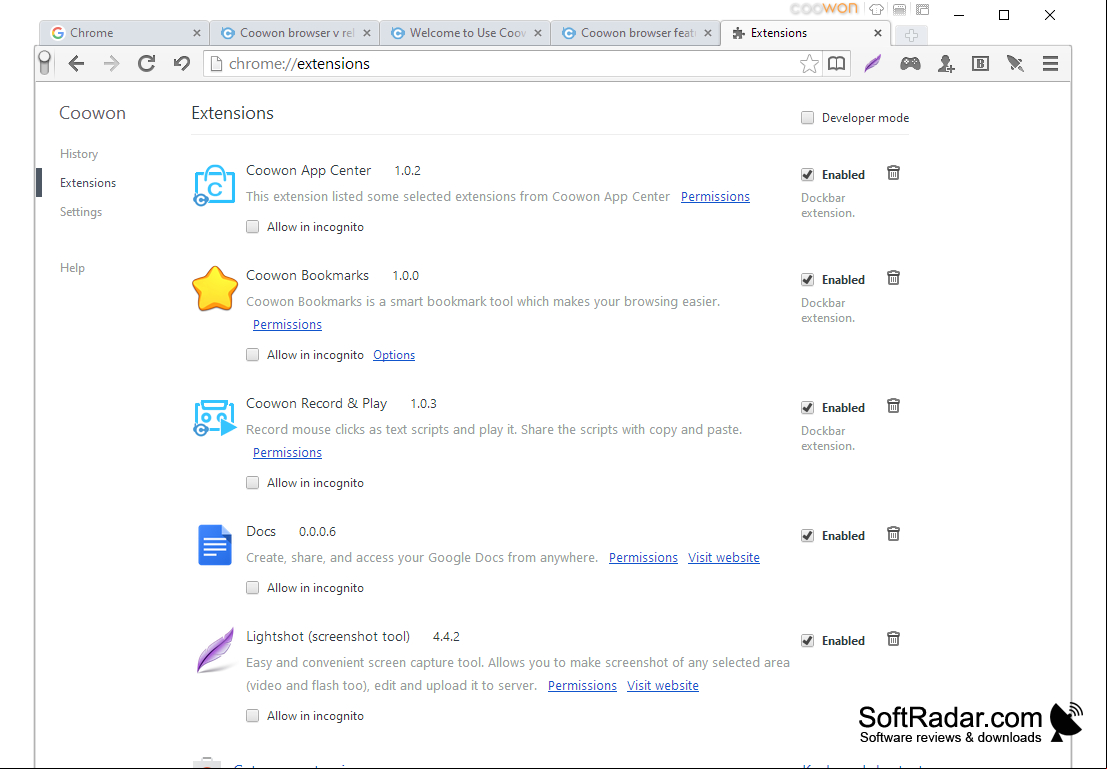View Coowon App Center Permissions link
This screenshot has width=1107, height=769.
[x=715, y=196]
